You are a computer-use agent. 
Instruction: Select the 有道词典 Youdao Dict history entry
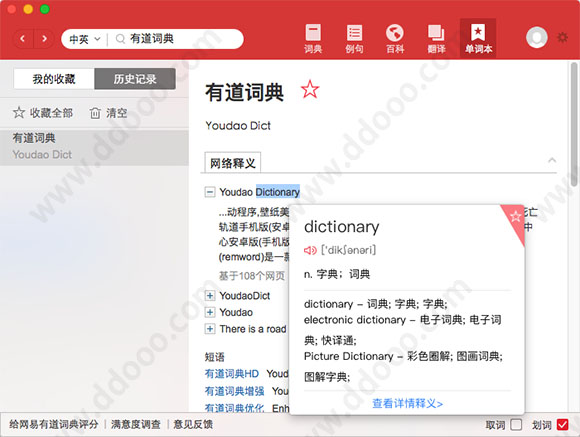[x=94, y=147]
